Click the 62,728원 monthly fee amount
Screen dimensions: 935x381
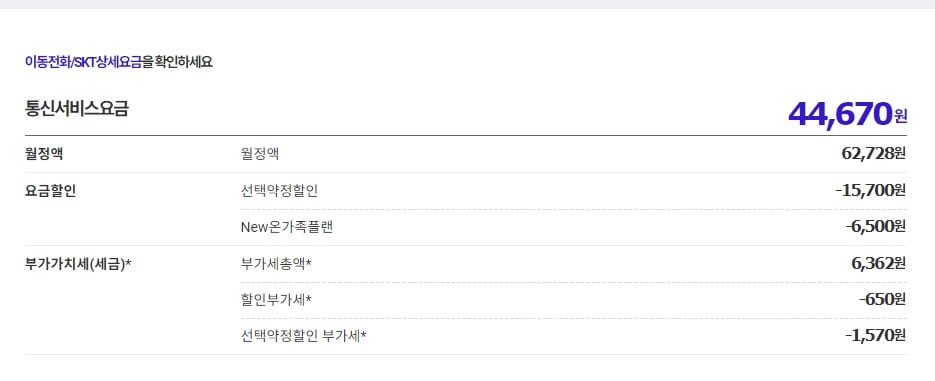click(x=874, y=154)
